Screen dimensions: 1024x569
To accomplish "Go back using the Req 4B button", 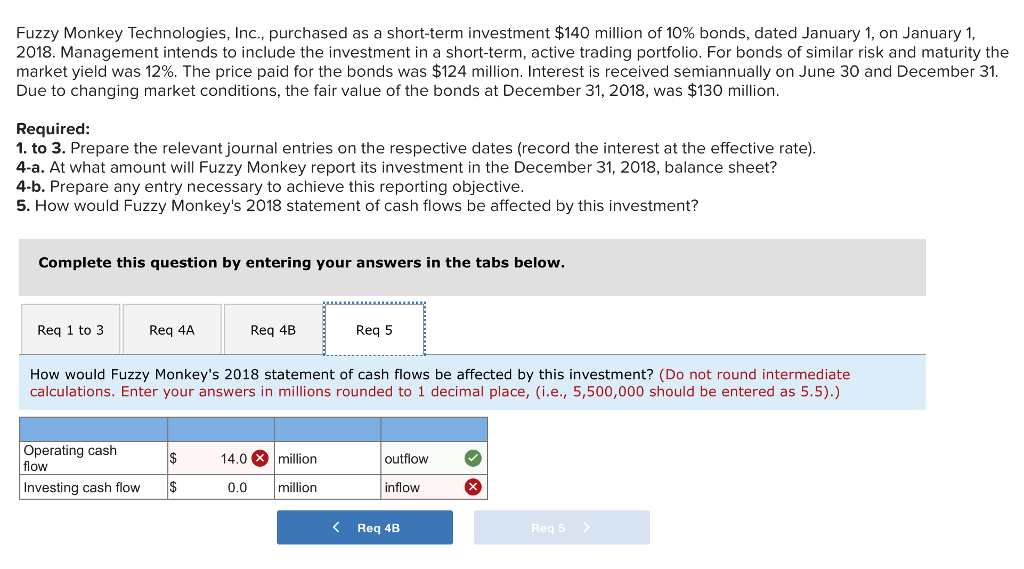I will (x=365, y=527).
